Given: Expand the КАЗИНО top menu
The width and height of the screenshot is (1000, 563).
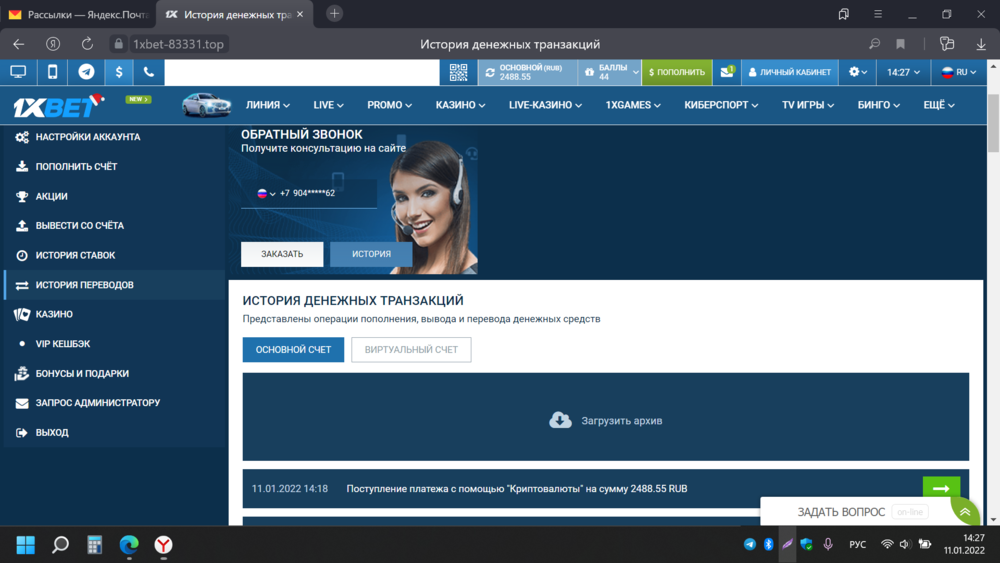Looking at the screenshot, I should (460, 105).
